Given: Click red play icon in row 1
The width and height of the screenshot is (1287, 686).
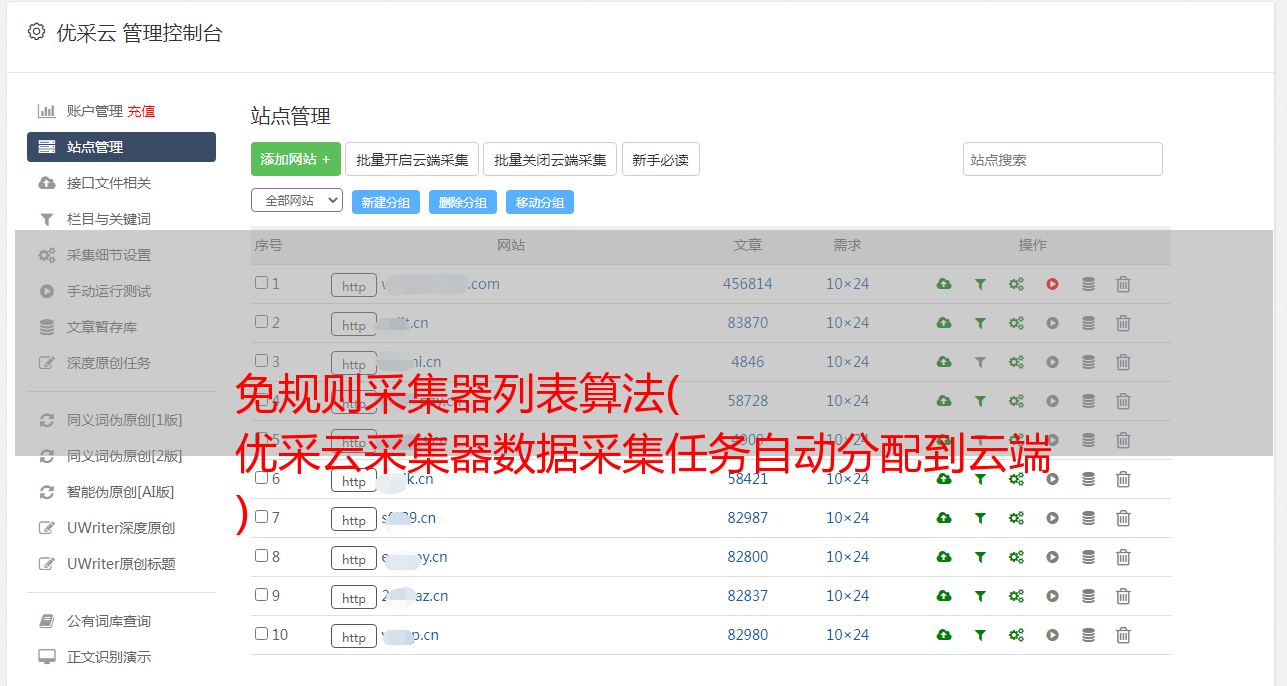Looking at the screenshot, I should [x=1052, y=284].
